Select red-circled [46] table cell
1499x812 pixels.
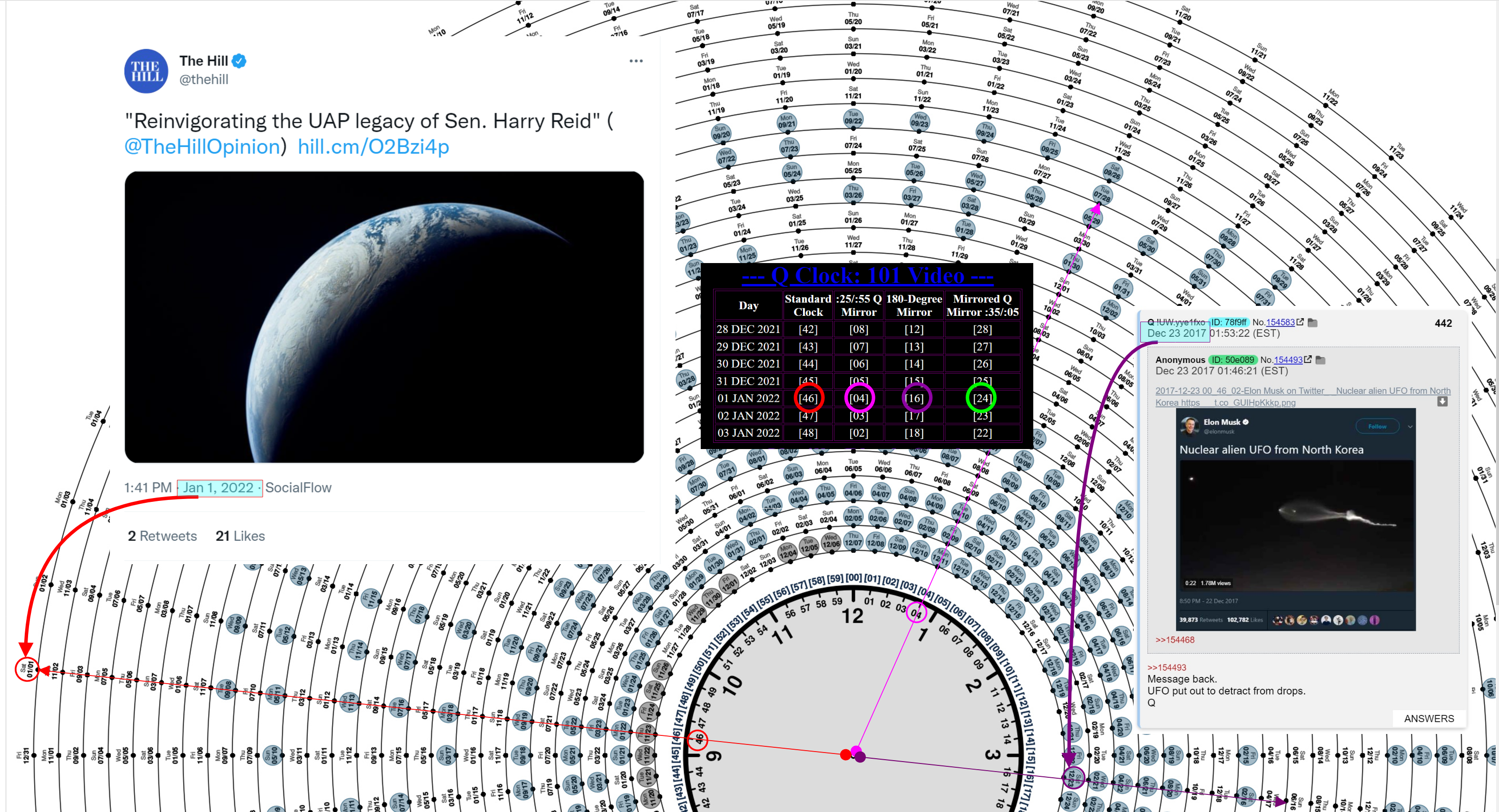tap(808, 398)
